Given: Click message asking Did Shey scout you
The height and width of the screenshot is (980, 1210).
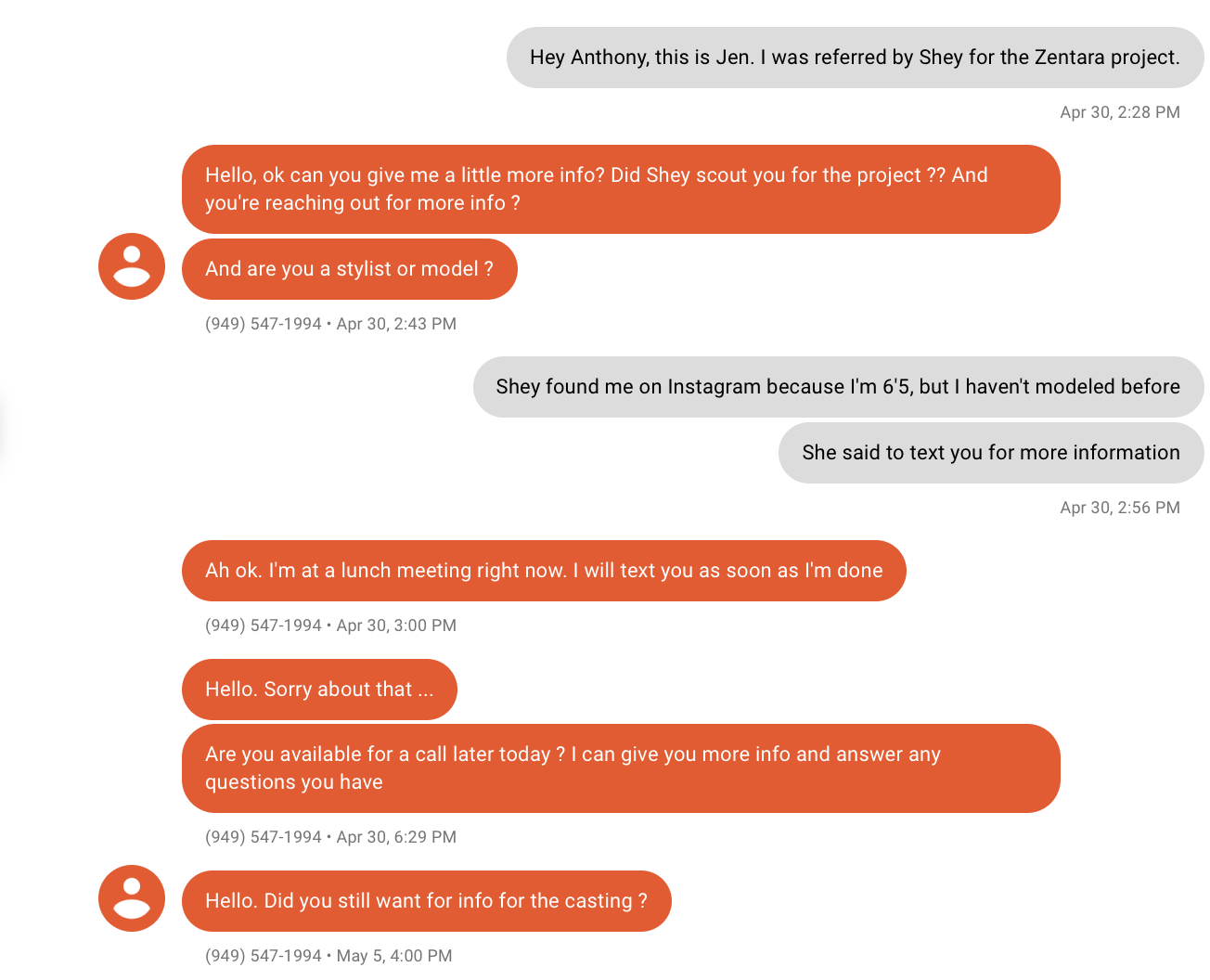Looking at the screenshot, I should [621, 189].
